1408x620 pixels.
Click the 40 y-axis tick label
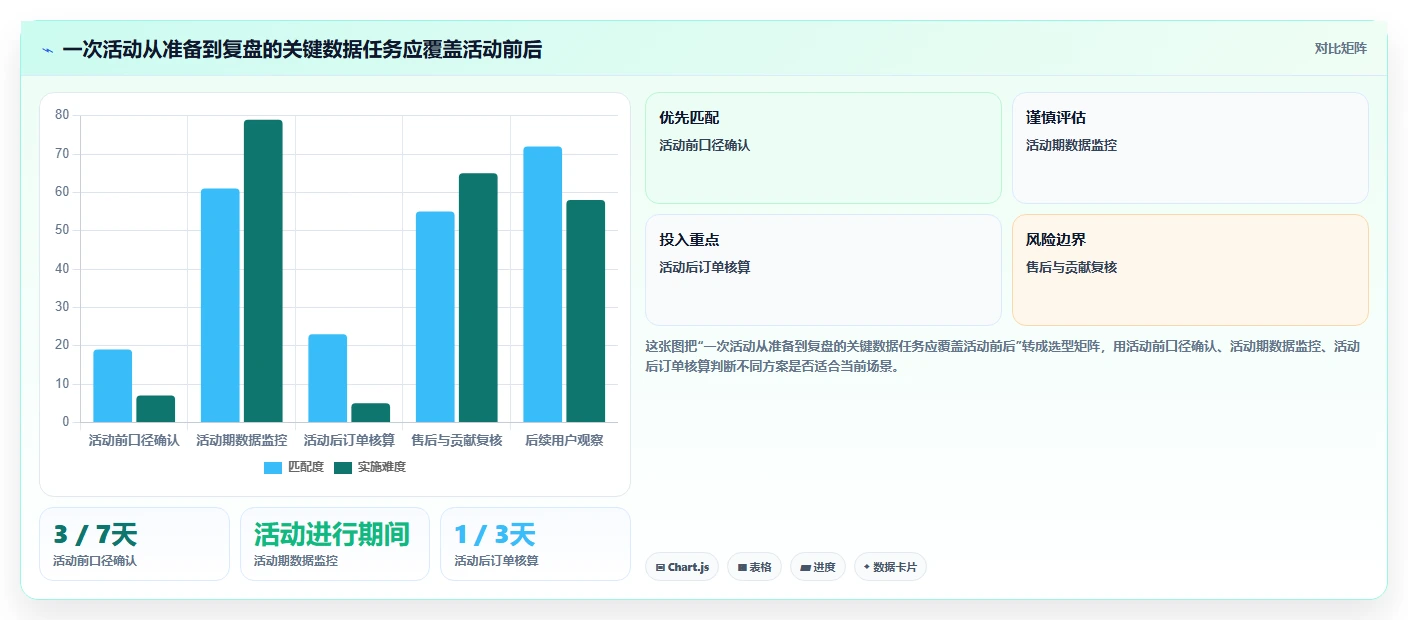point(62,269)
